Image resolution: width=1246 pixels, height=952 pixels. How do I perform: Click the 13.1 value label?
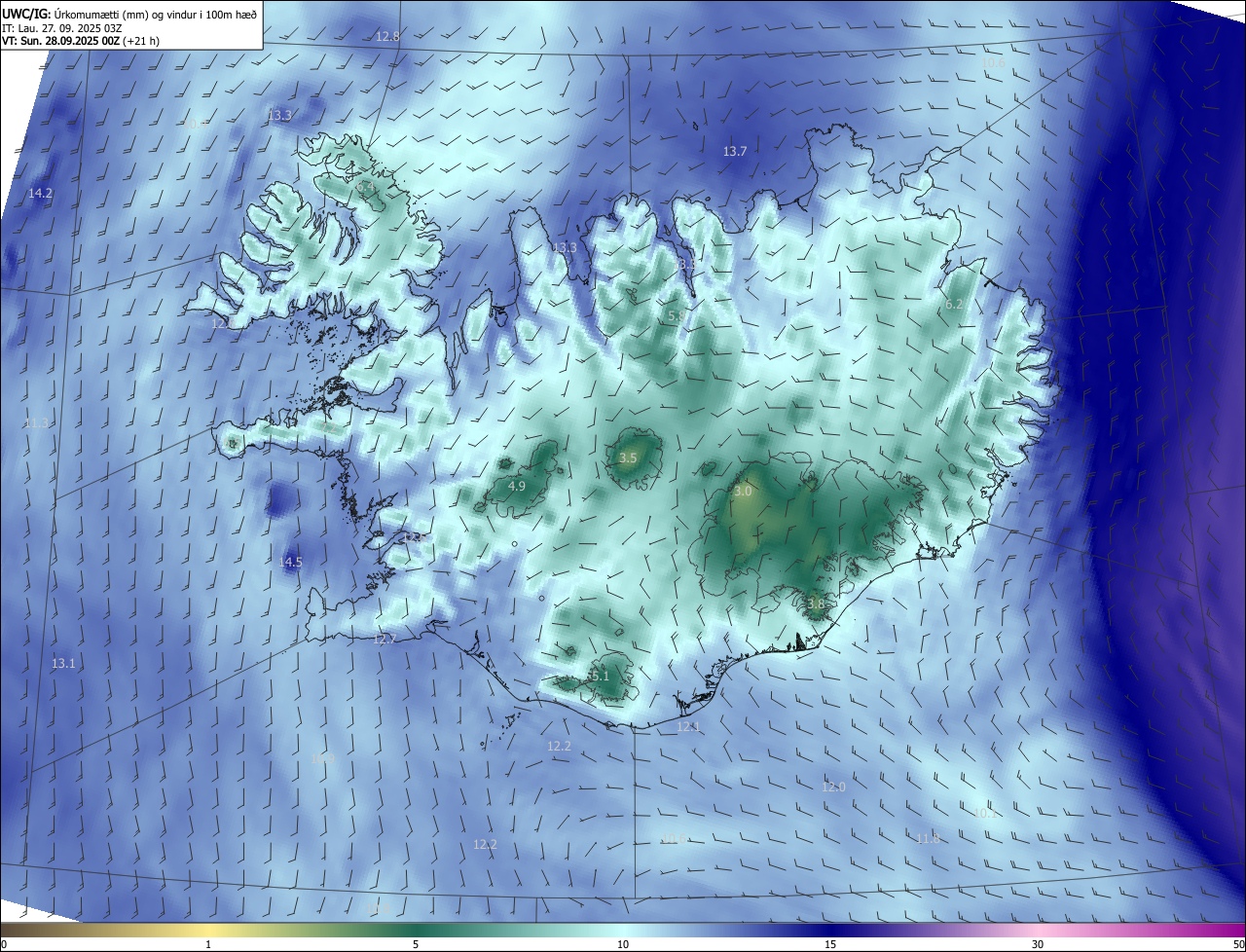click(63, 664)
